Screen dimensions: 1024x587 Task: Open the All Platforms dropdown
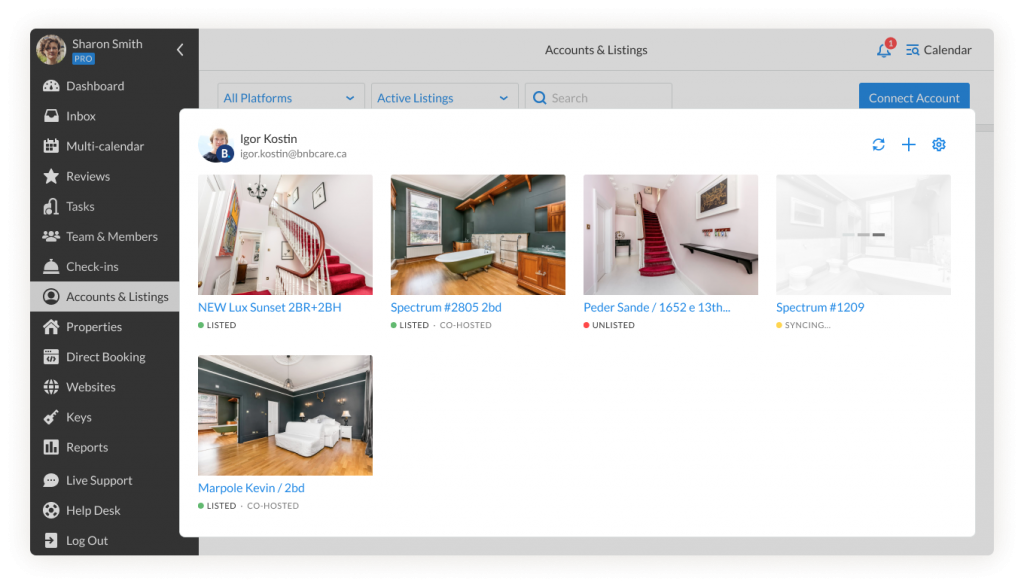(x=290, y=97)
